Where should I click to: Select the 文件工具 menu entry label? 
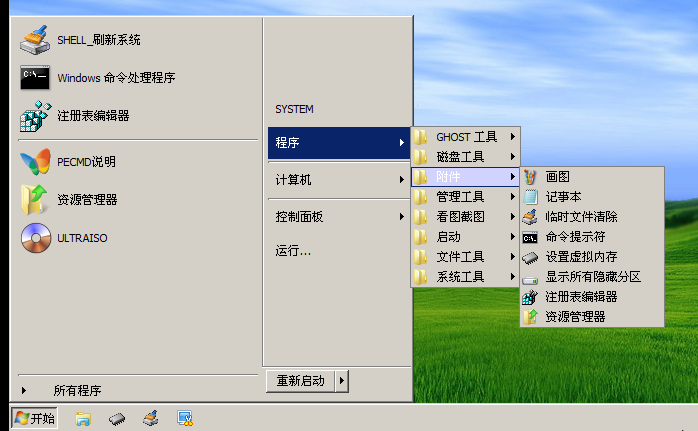click(460, 257)
